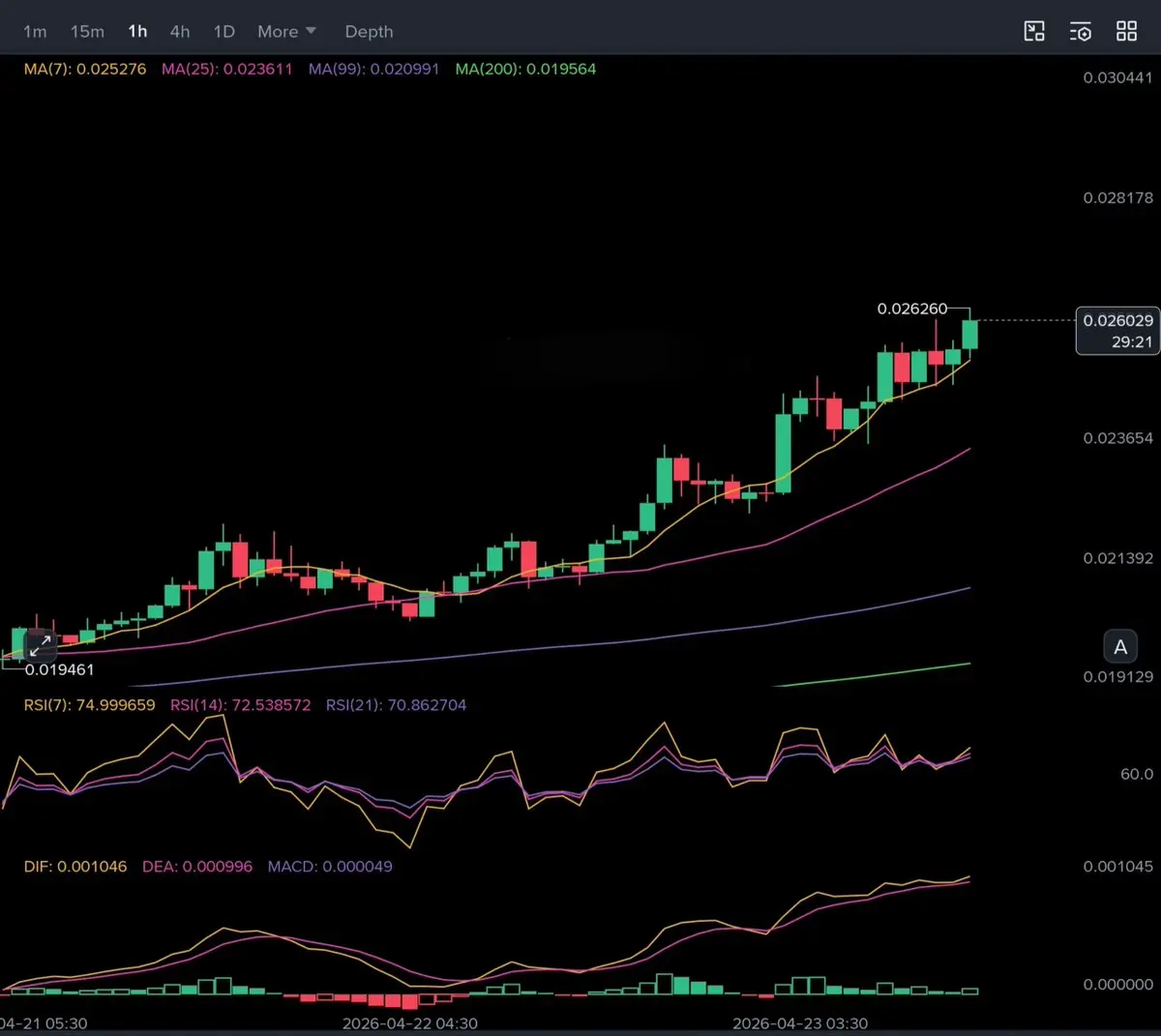
Task: Click the 0.019129 price axis label
Action: tap(1117, 677)
